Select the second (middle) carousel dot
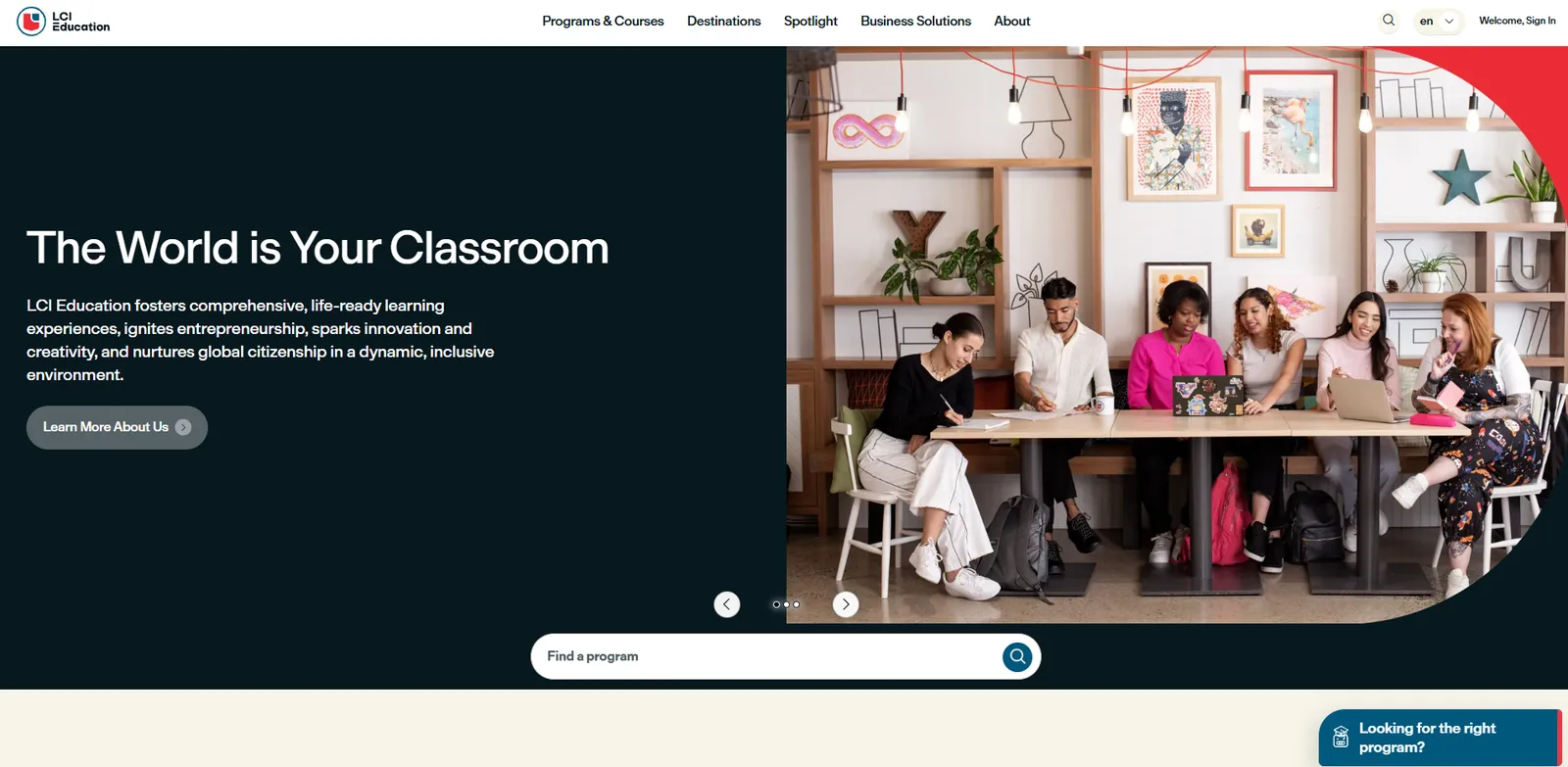Viewport: 1568px width, 767px height. click(786, 604)
